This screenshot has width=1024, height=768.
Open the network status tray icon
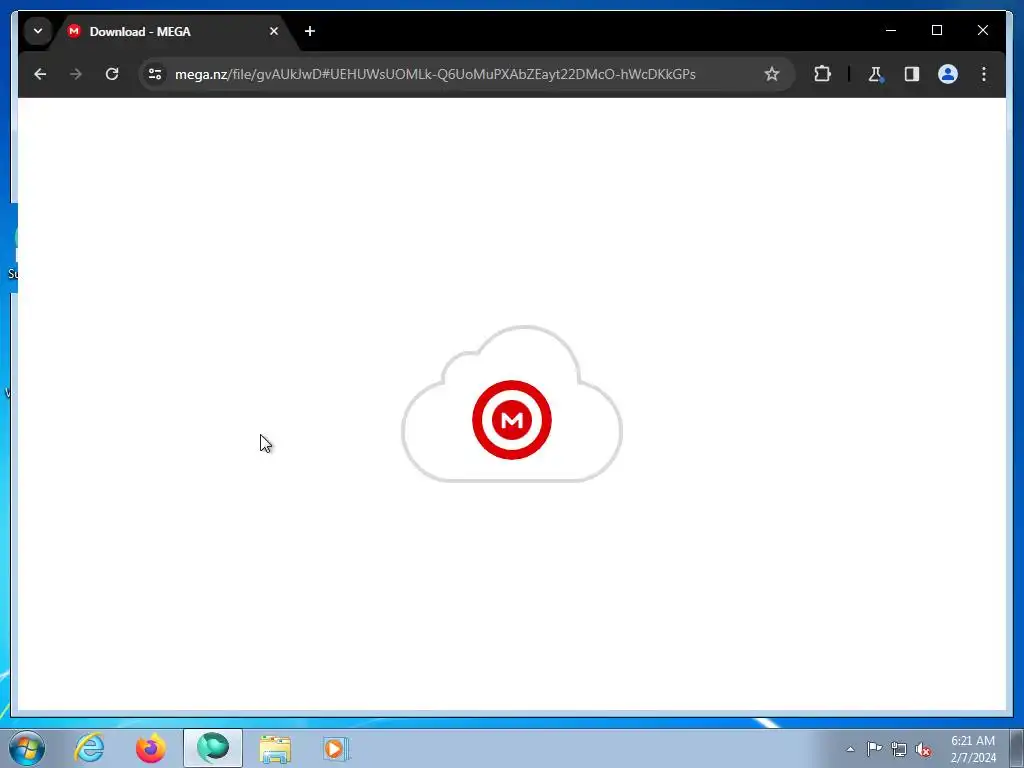[899, 750]
